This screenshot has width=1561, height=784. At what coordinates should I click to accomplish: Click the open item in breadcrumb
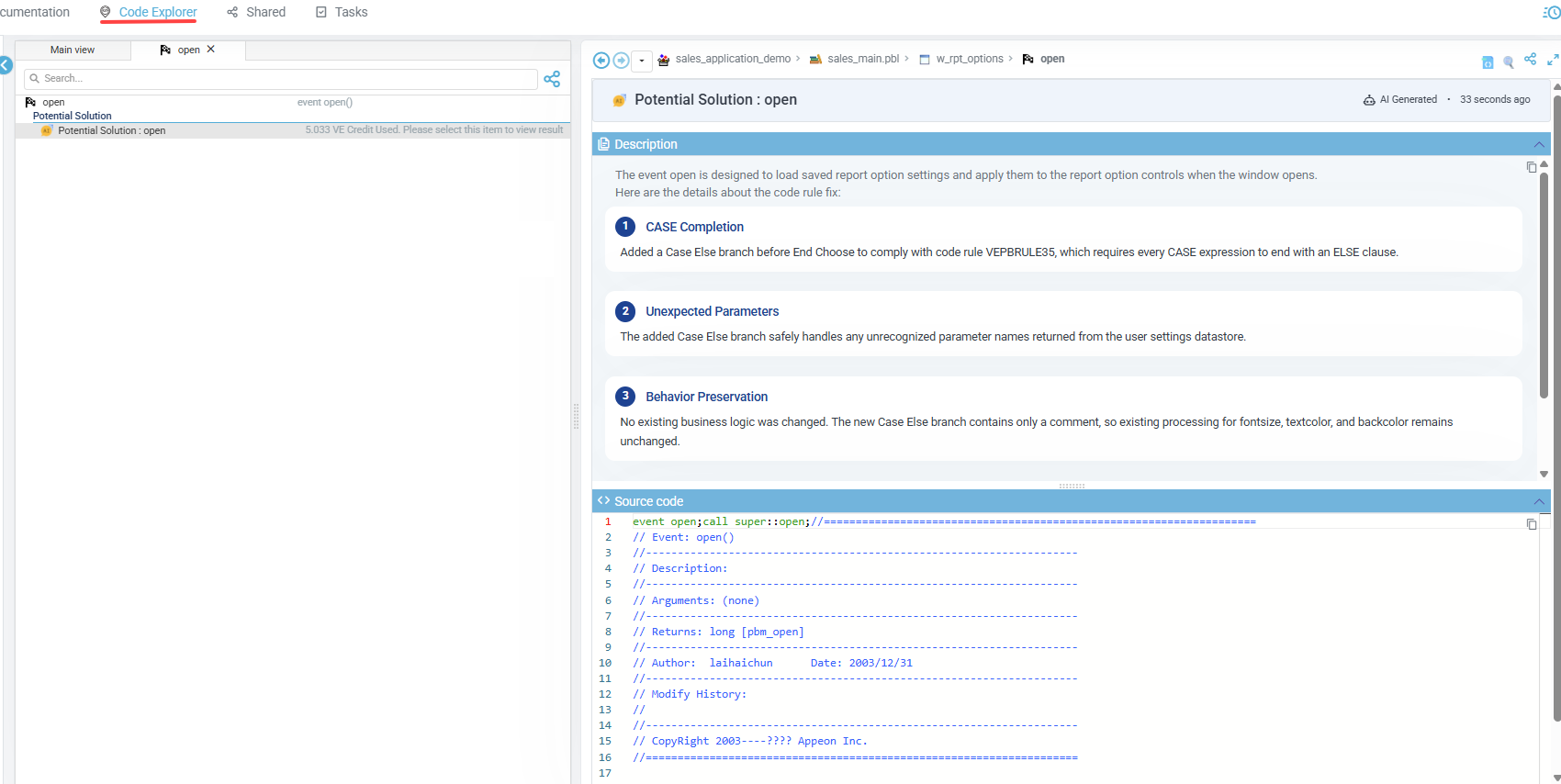[x=1052, y=59]
